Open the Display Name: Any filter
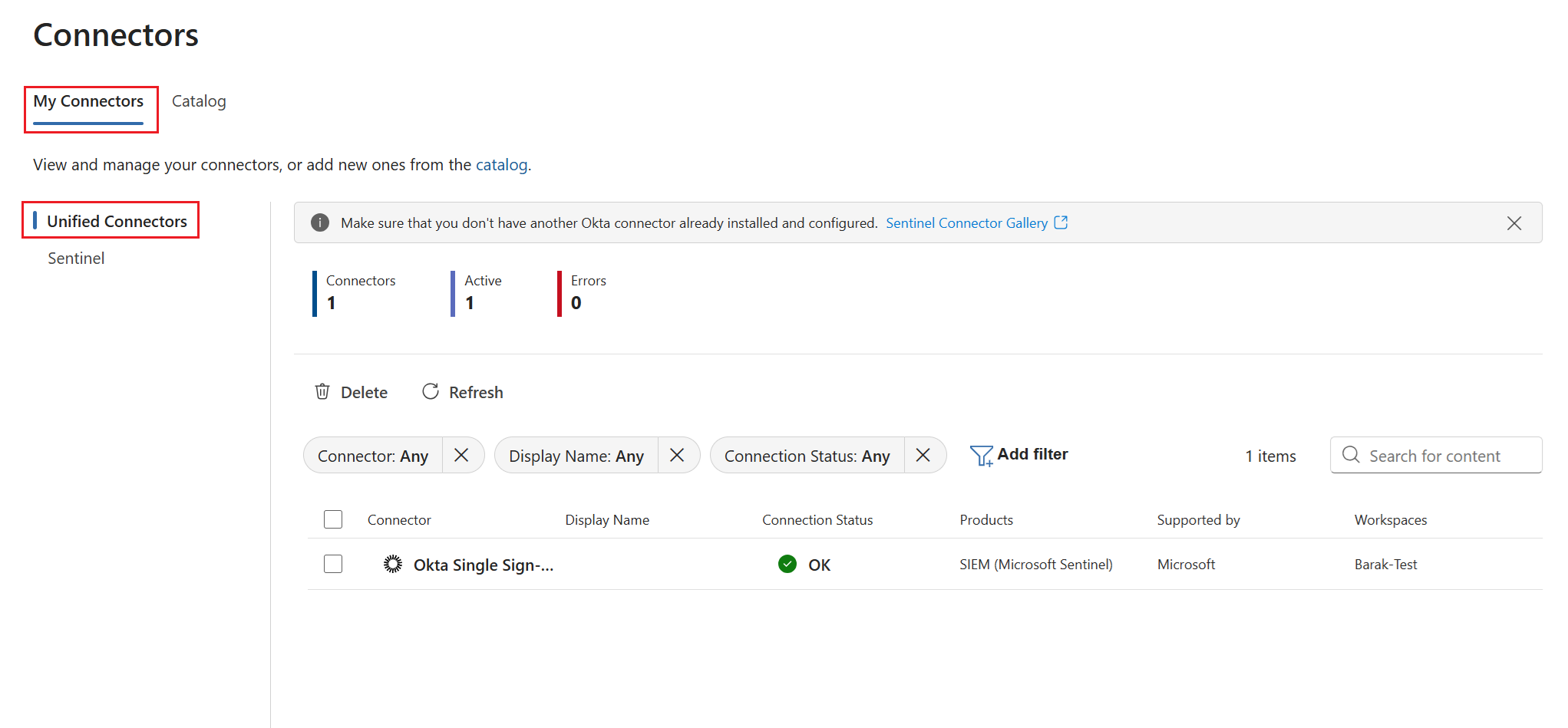Image resolution: width=1568 pixels, height=728 pixels. pyautogui.click(x=576, y=455)
